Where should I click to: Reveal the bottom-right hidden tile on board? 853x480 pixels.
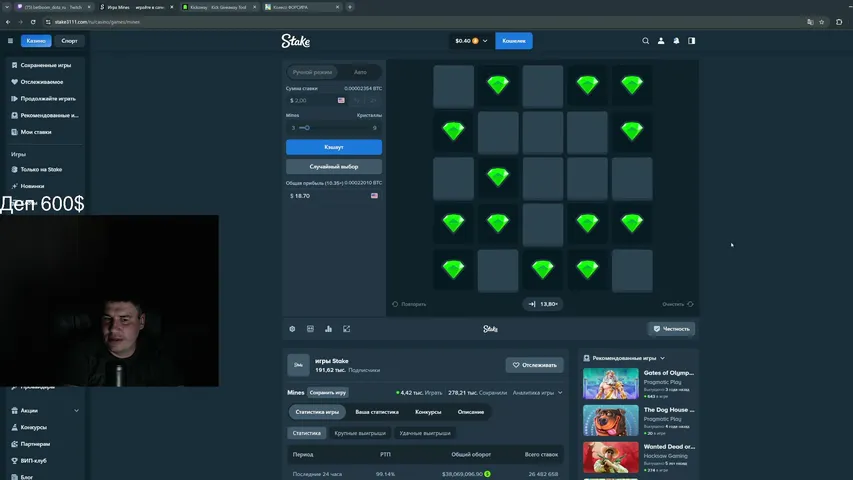[x=632, y=270]
